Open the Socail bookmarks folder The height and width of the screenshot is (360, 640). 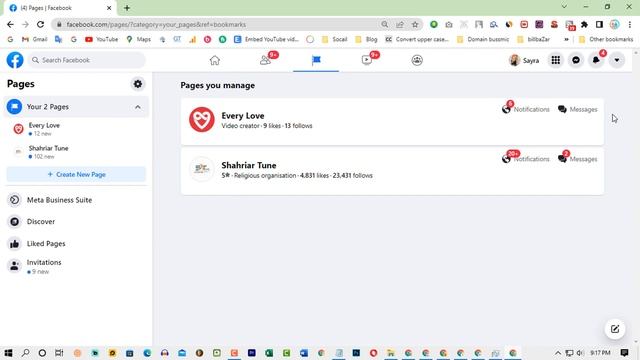point(335,39)
